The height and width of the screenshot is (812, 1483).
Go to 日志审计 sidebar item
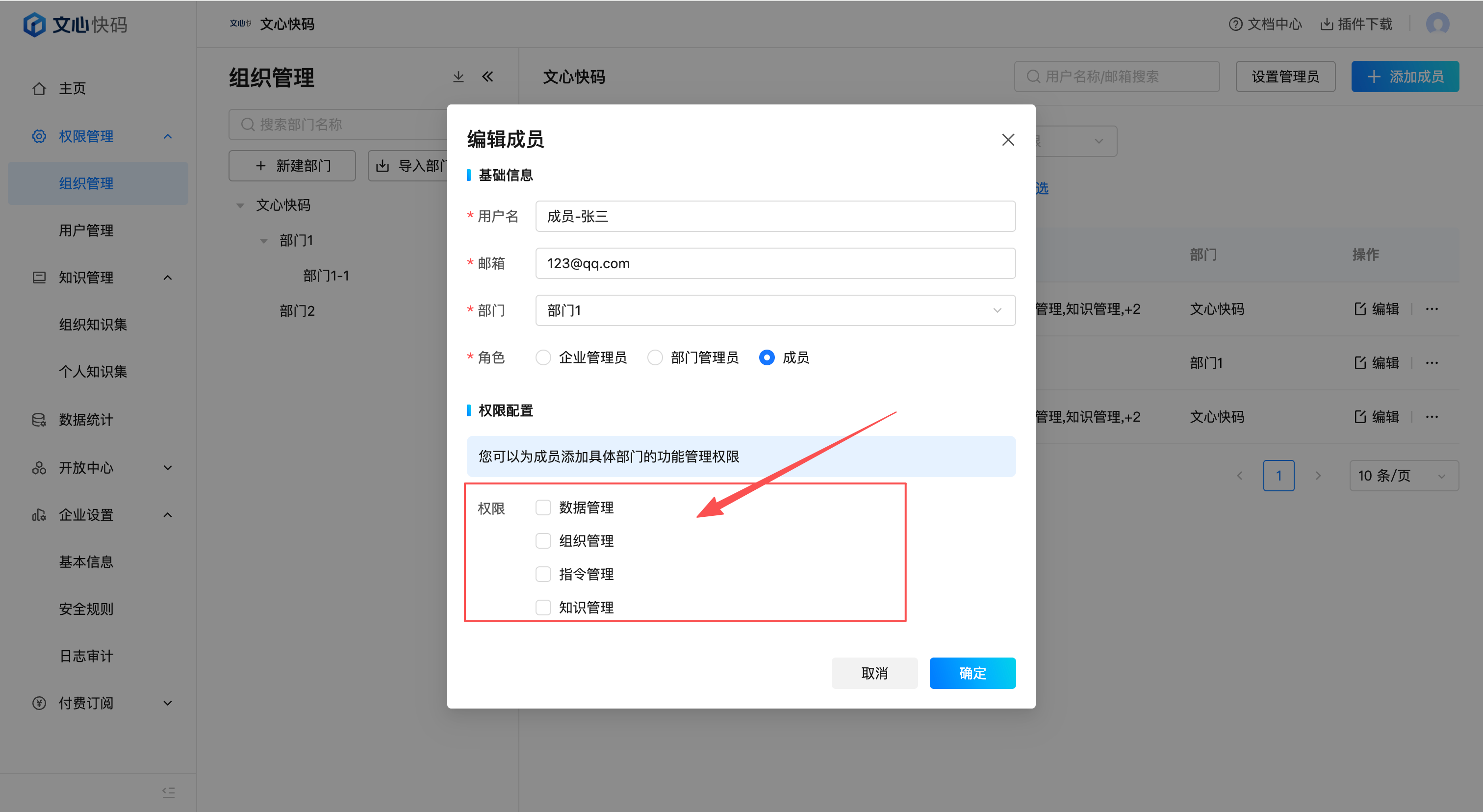86,656
